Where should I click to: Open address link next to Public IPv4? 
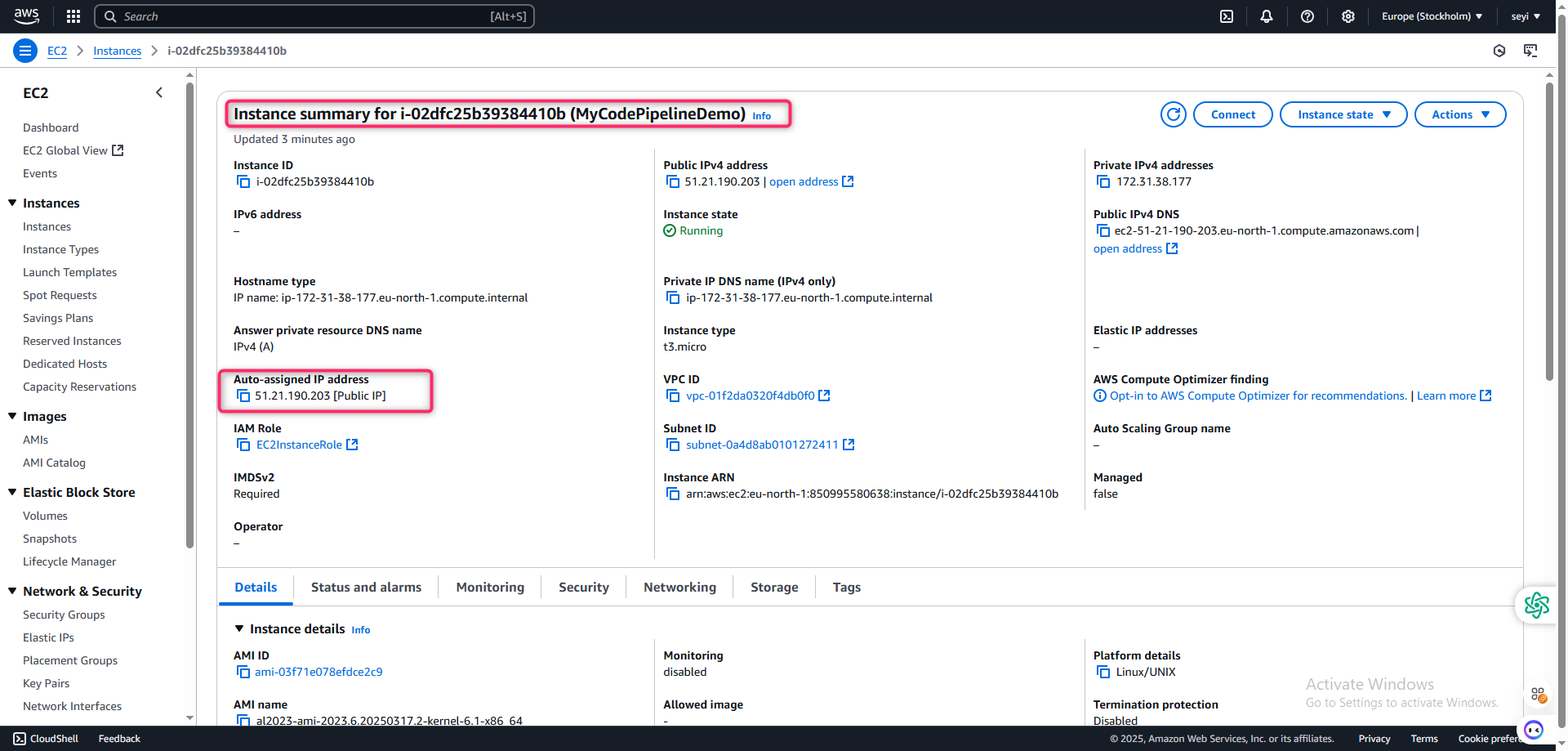tap(811, 181)
